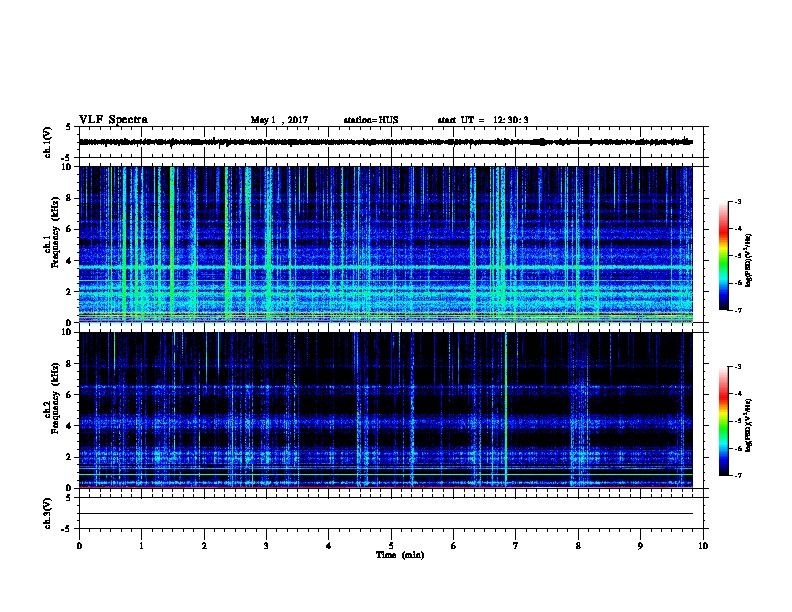Screen dimensions: 792x612
Task: Click the ch.2 colorbar log(PSD) unit label
Action: (748, 425)
